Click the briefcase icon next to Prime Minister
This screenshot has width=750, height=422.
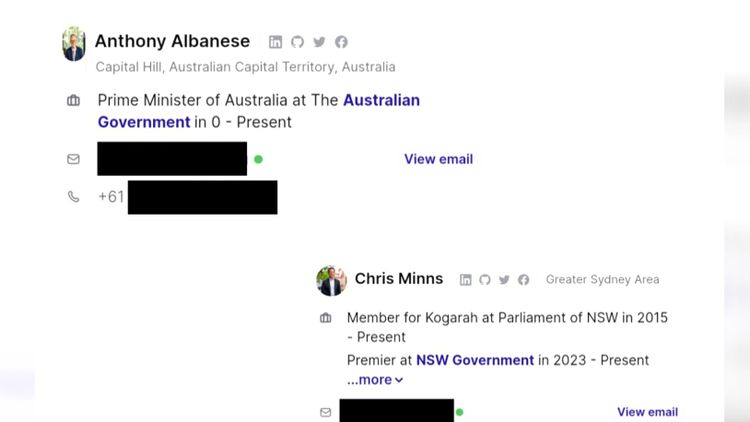click(x=73, y=101)
